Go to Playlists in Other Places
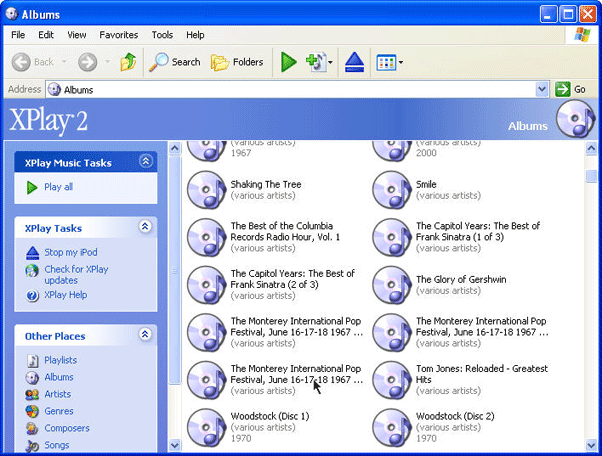The width and height of the screenshot is (602, 456). tap(60, 360)
